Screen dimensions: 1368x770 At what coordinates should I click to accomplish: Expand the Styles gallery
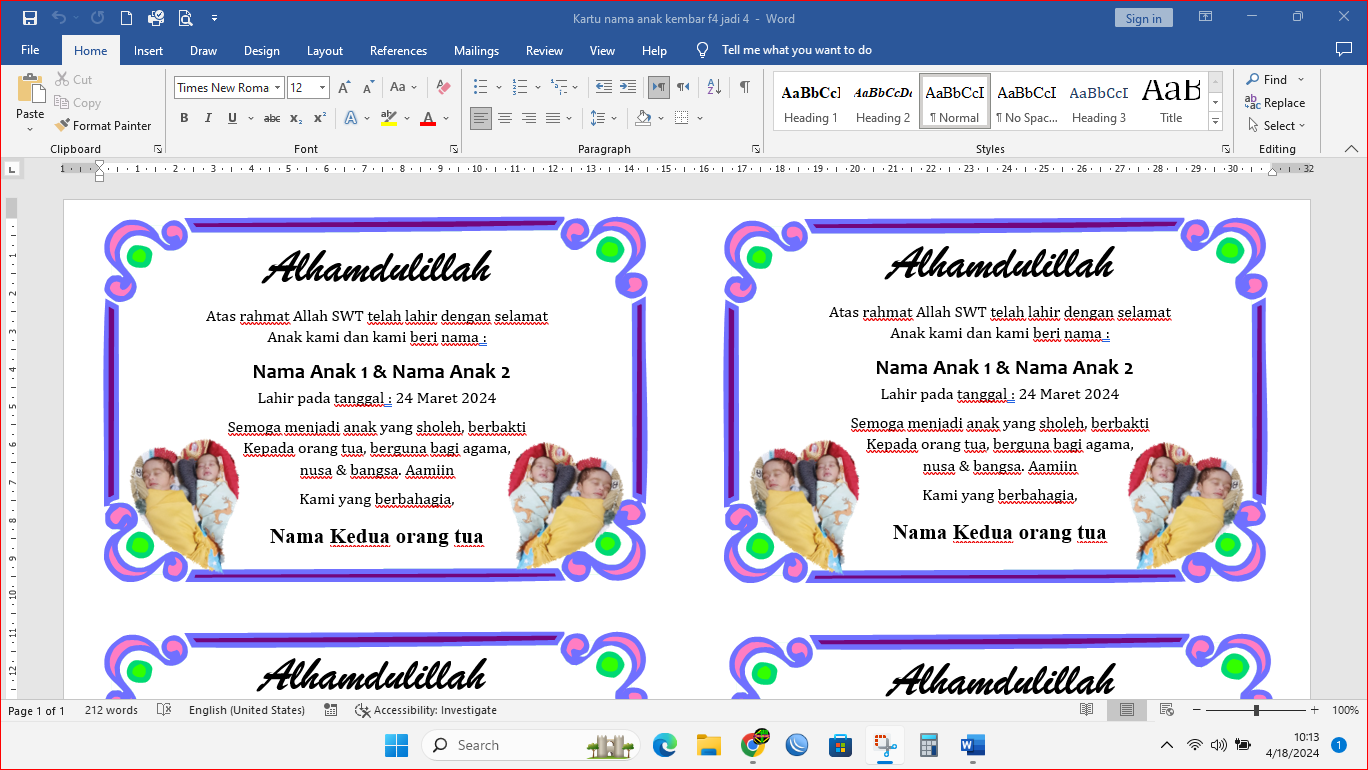tap(1215, 122)
